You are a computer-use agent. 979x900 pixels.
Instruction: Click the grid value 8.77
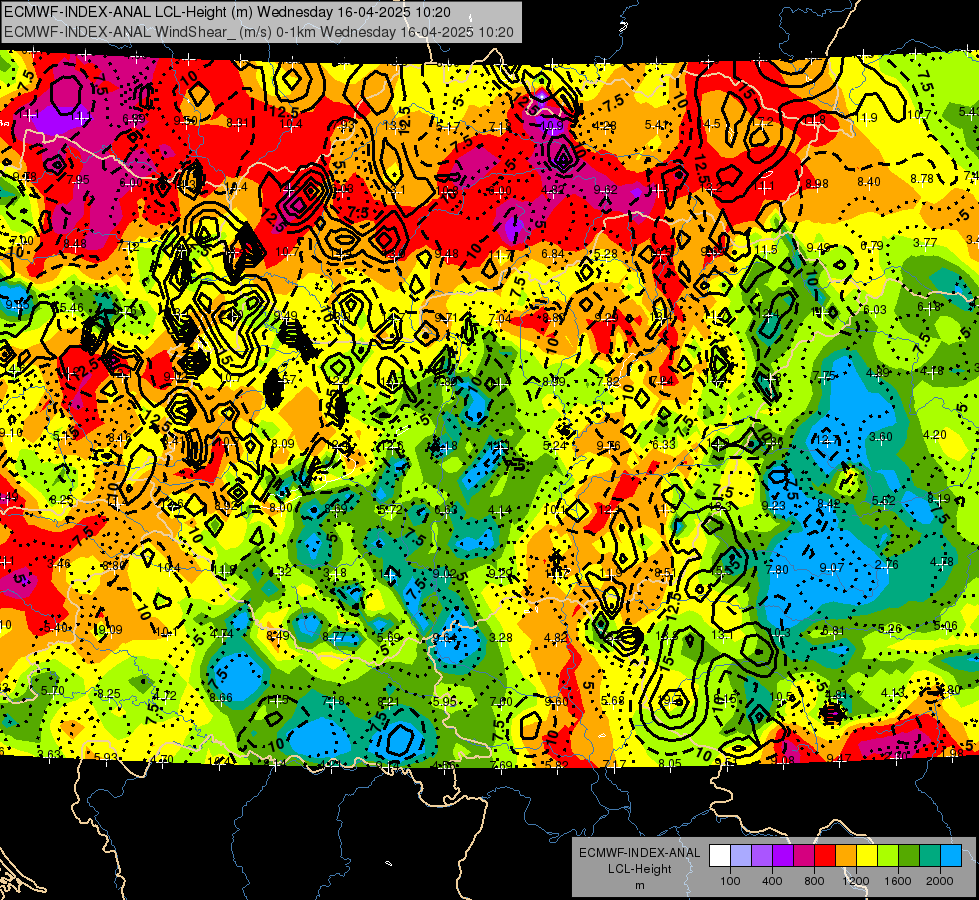click(334, 637)
